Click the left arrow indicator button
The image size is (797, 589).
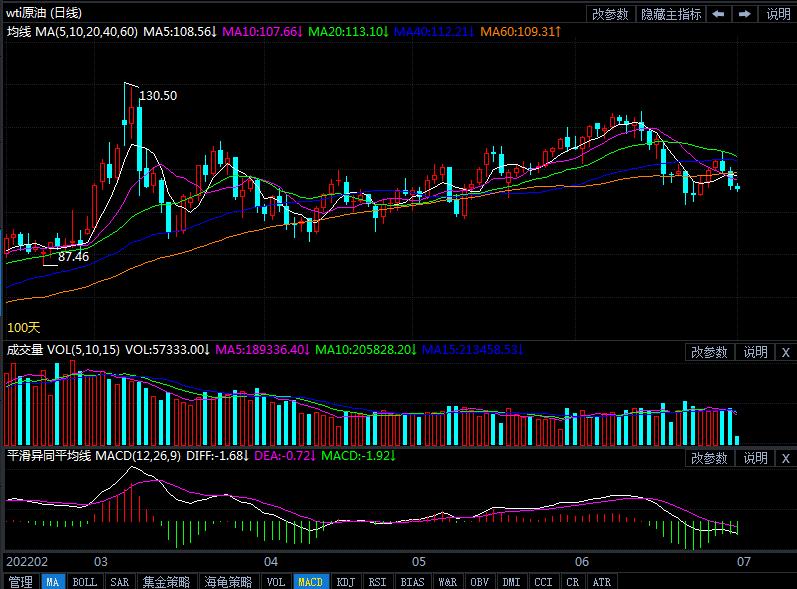coord(719,14)
